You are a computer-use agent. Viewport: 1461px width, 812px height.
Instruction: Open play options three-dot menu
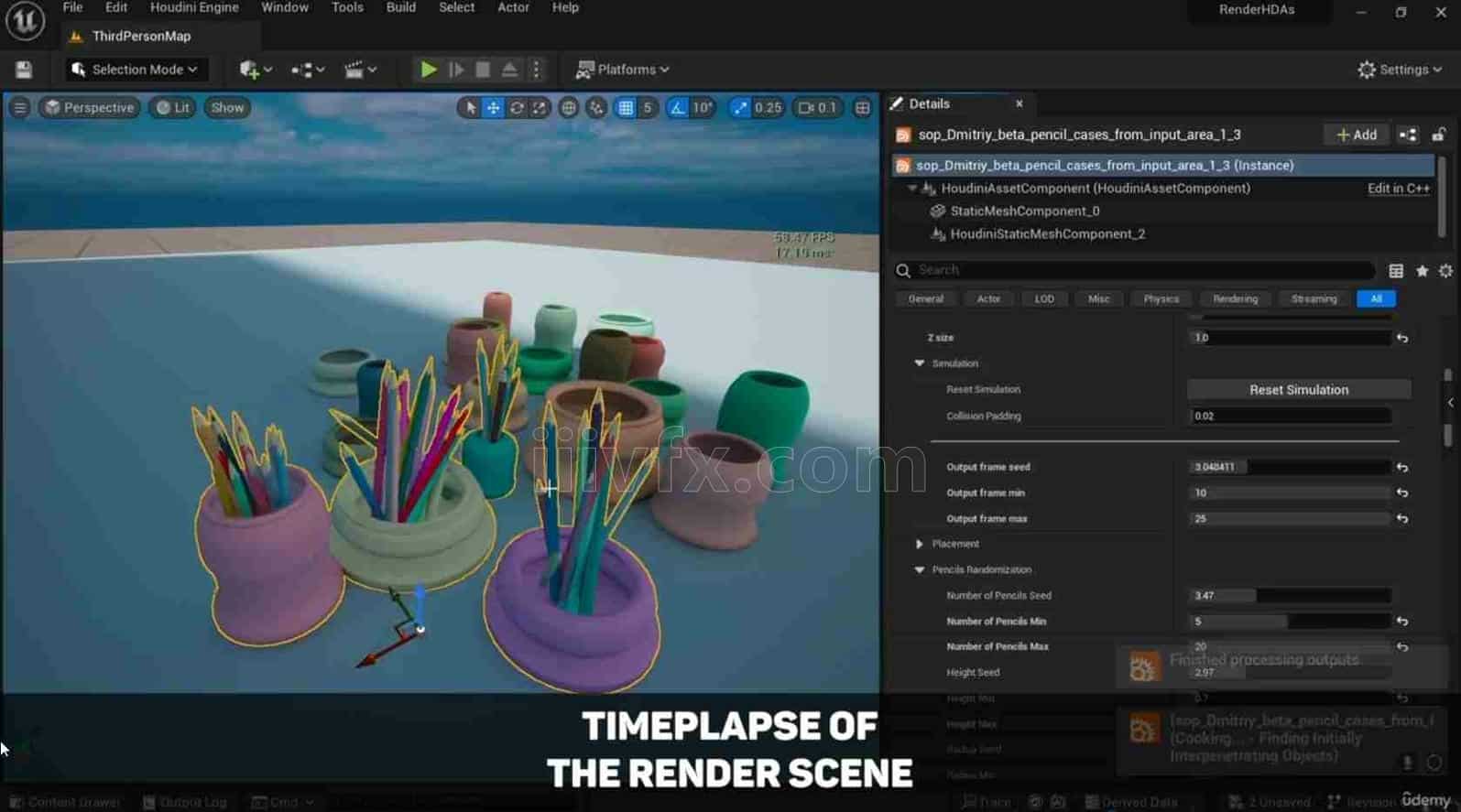(537, 70)
